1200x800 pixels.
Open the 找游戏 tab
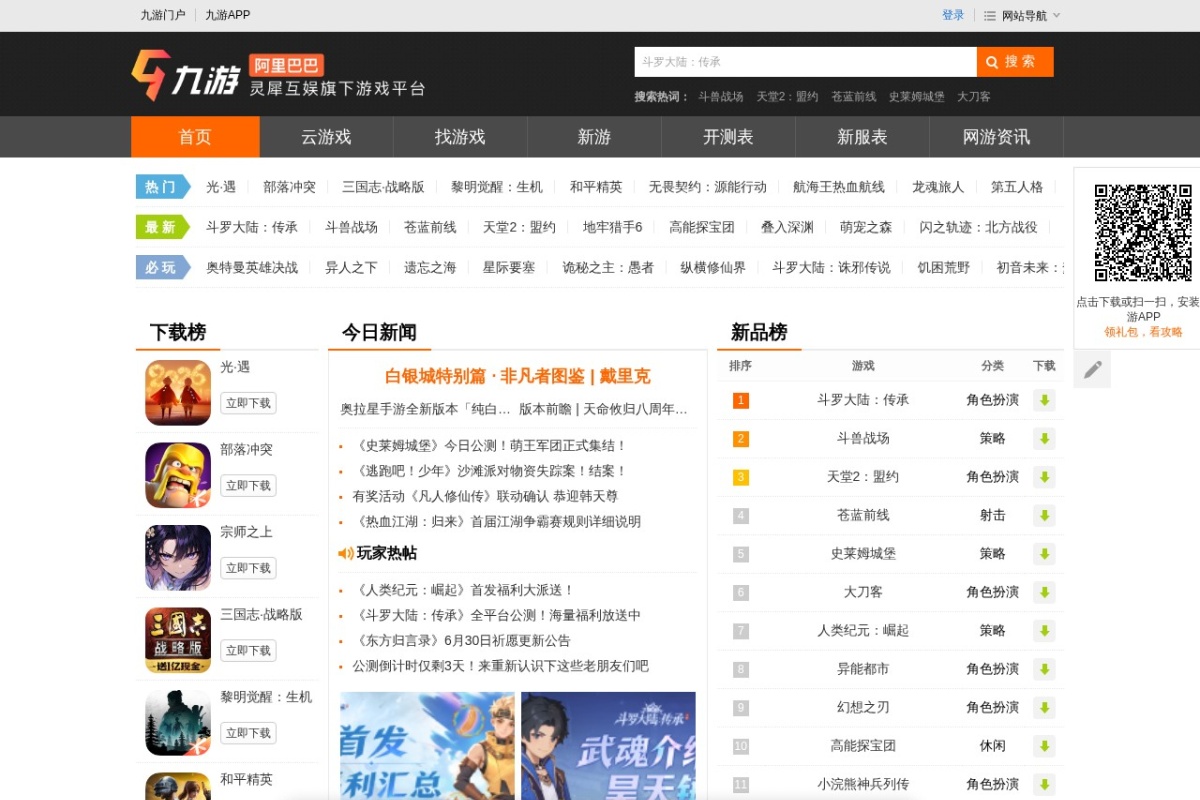point(460,137)
